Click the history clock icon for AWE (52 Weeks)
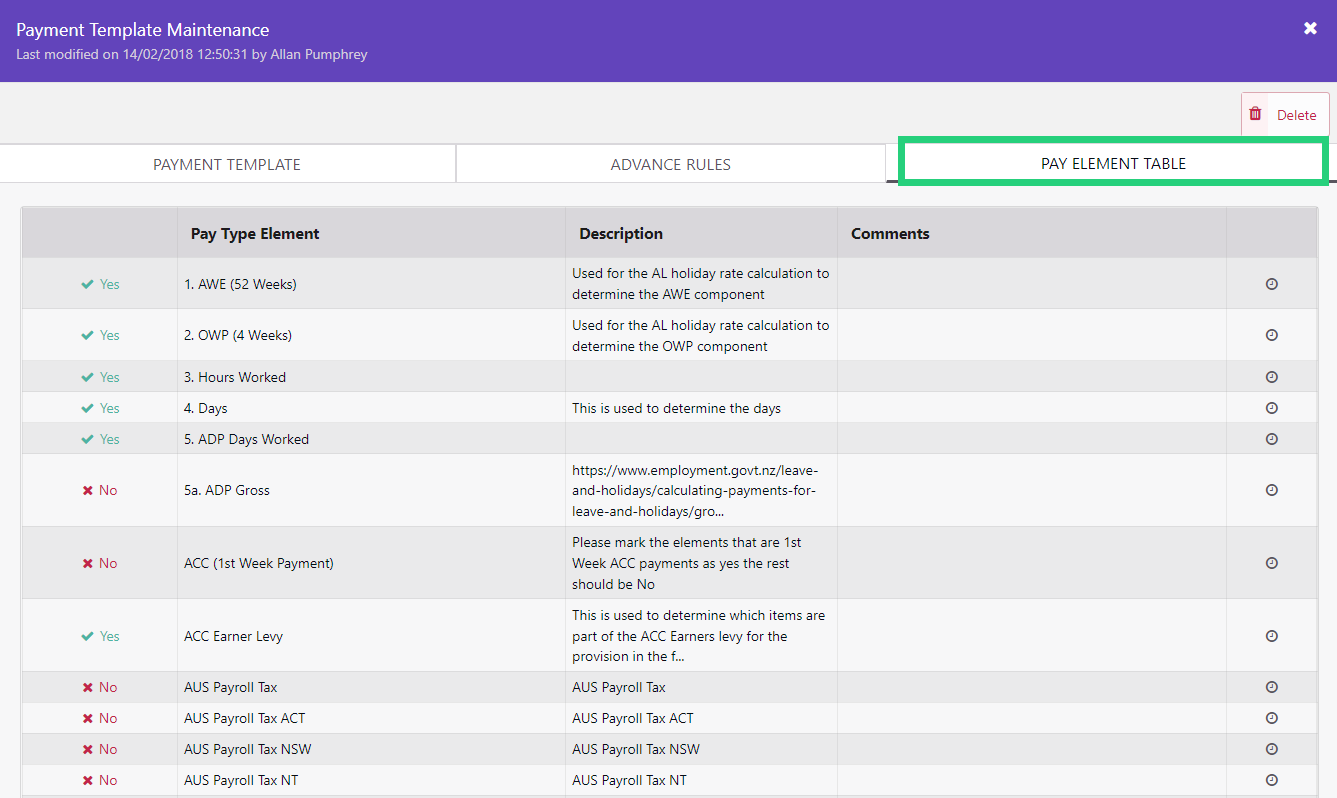Screen dimensions: 1337x798 (1271, 284)
